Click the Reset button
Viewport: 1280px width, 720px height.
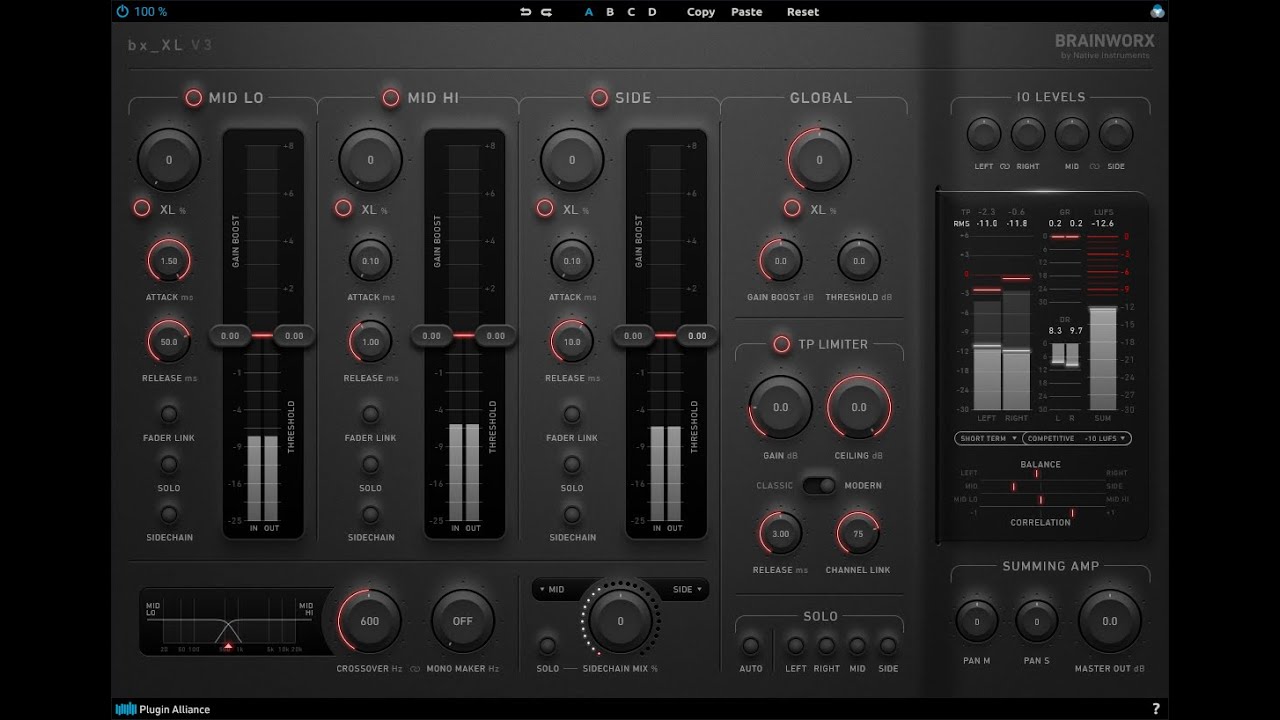(x=803, y=12)
